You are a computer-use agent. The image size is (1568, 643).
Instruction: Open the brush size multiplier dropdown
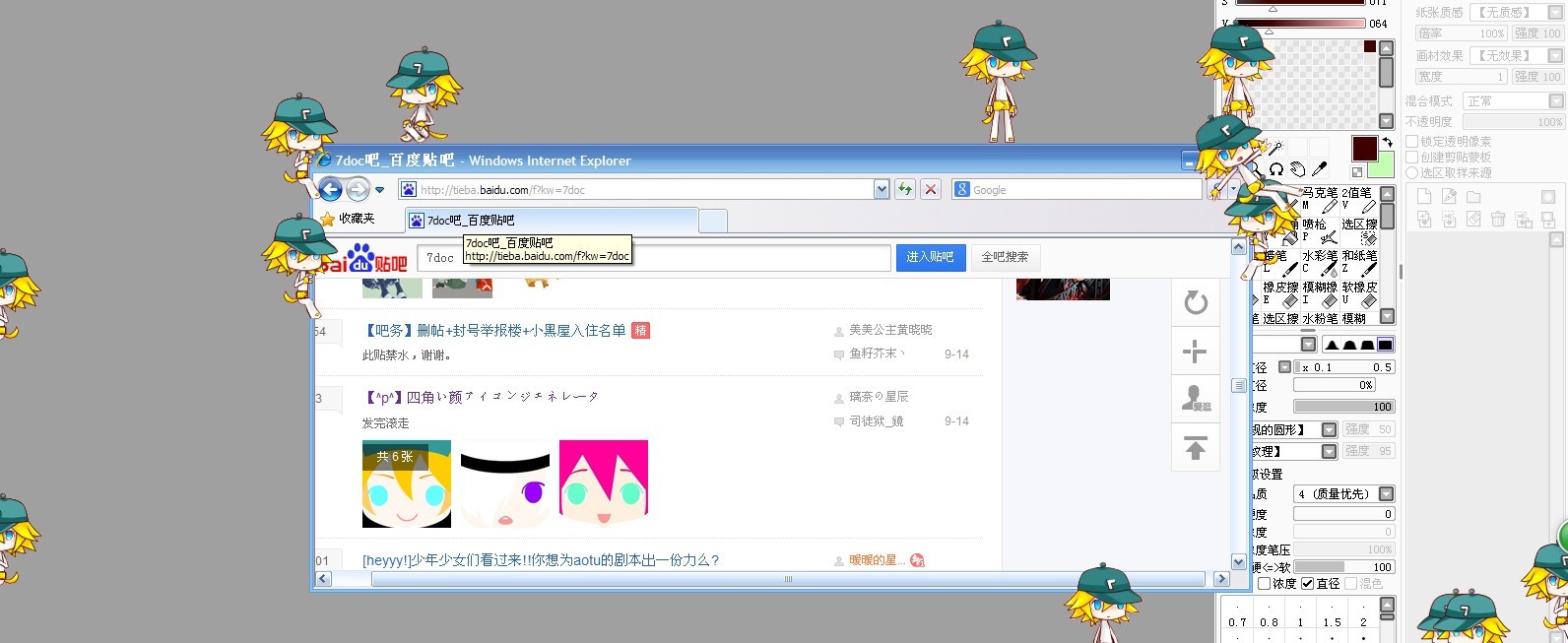coord(1284,367)
